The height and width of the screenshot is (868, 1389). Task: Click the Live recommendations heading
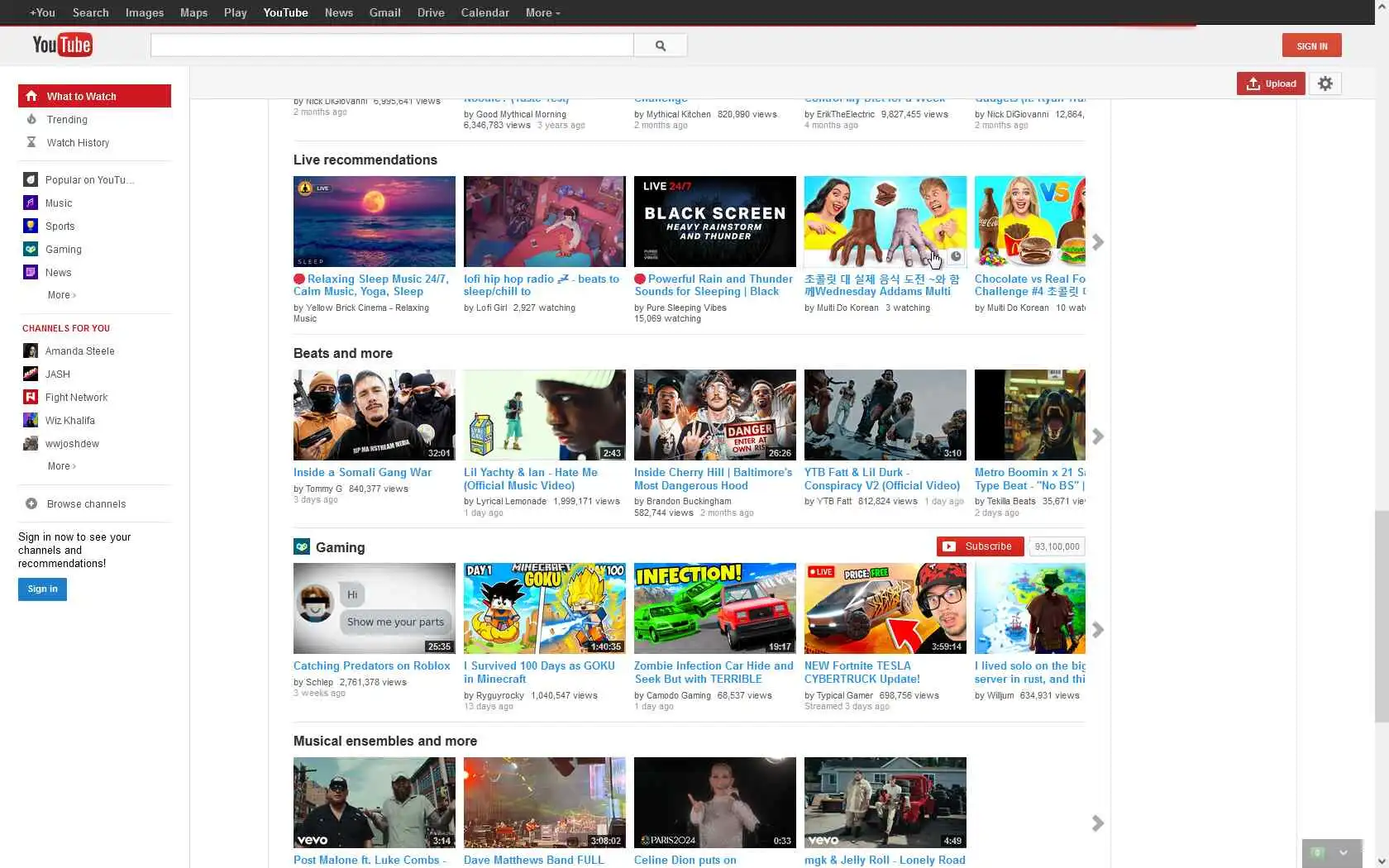pyautogui.click(x=365, y=160)
